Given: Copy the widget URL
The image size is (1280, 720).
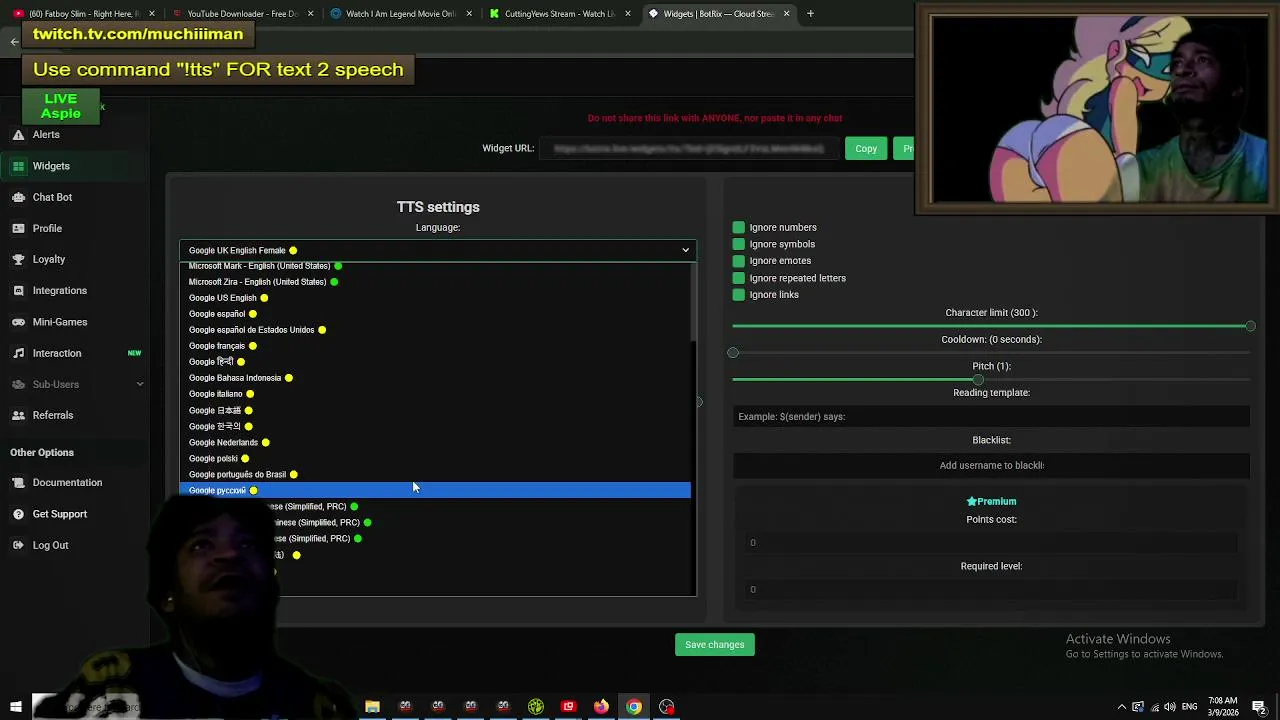Looking at the screenshot, I should click(x=866, y=148).
